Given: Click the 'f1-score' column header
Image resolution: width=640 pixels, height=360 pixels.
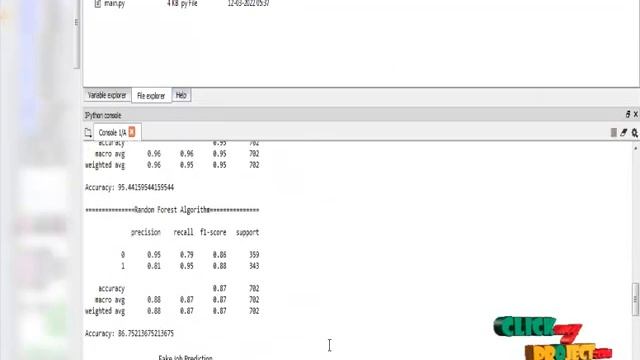Looking at the screenshot, I should pyautogui.click(x=213, y=232).
